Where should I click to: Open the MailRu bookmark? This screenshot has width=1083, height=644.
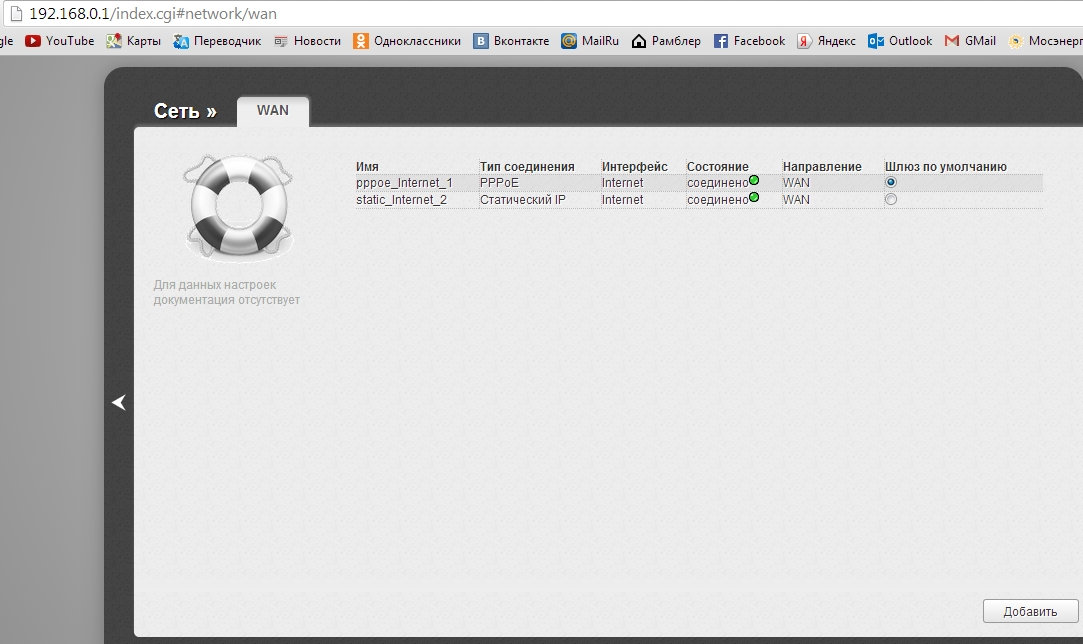[590, 41]
